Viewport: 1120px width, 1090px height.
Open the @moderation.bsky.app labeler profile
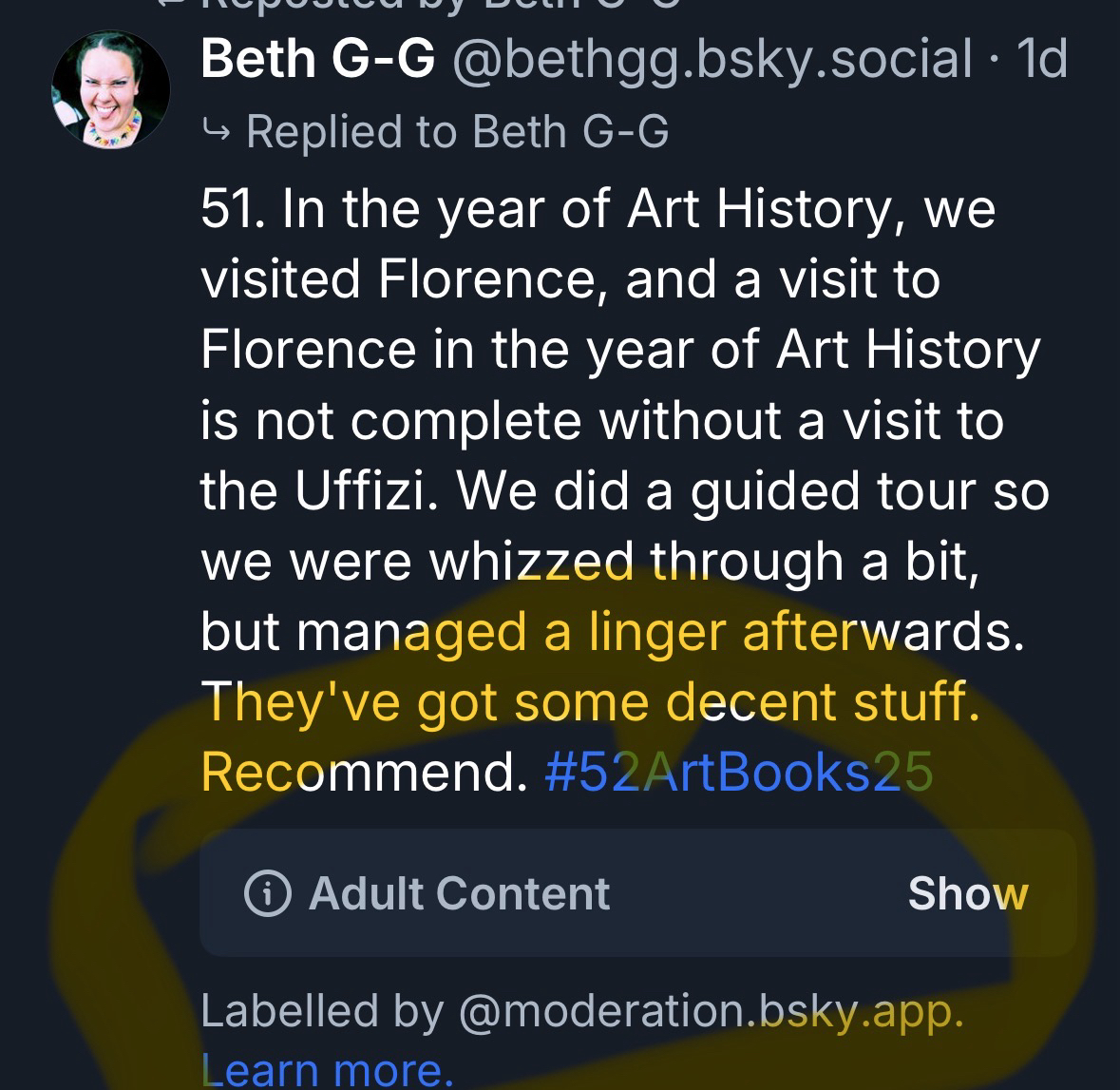tap(711, 1011)
